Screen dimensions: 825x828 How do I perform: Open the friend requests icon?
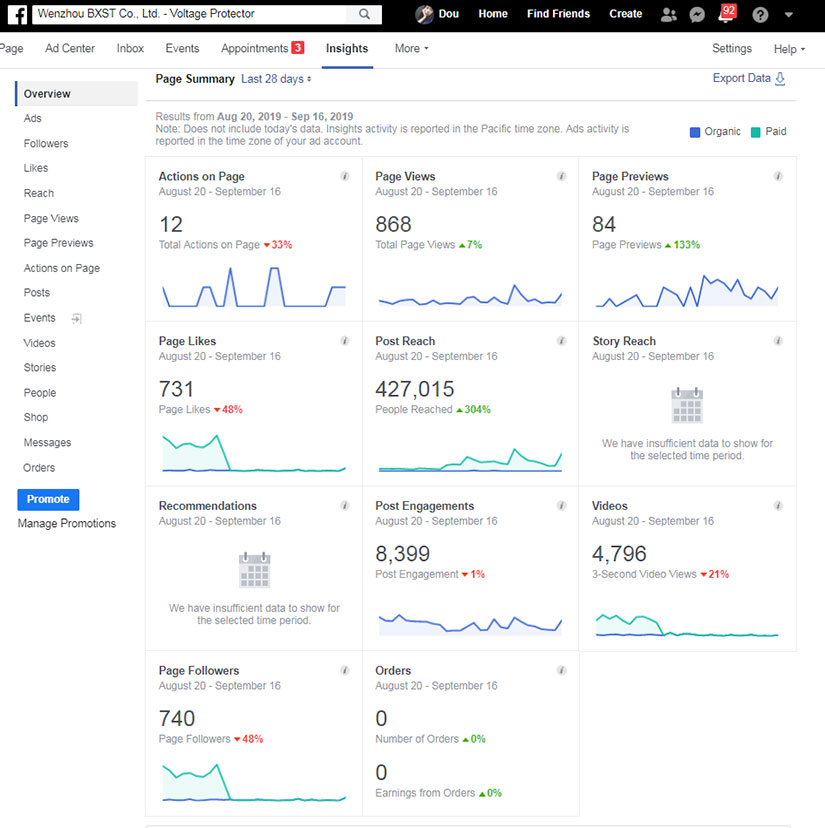[x=669, y=14]
